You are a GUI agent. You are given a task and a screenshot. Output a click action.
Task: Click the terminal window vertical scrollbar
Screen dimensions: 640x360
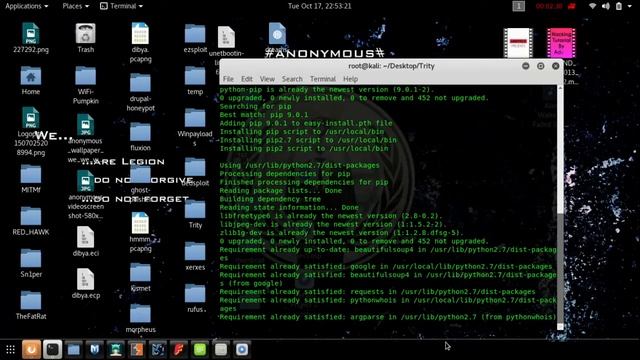point(560,207)
